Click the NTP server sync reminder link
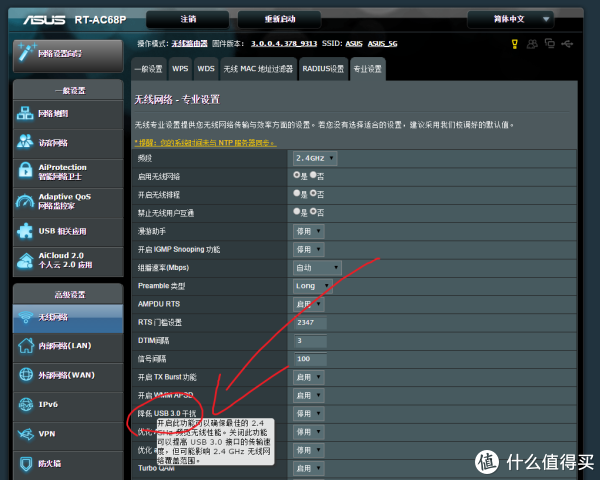 click(205, 143)
